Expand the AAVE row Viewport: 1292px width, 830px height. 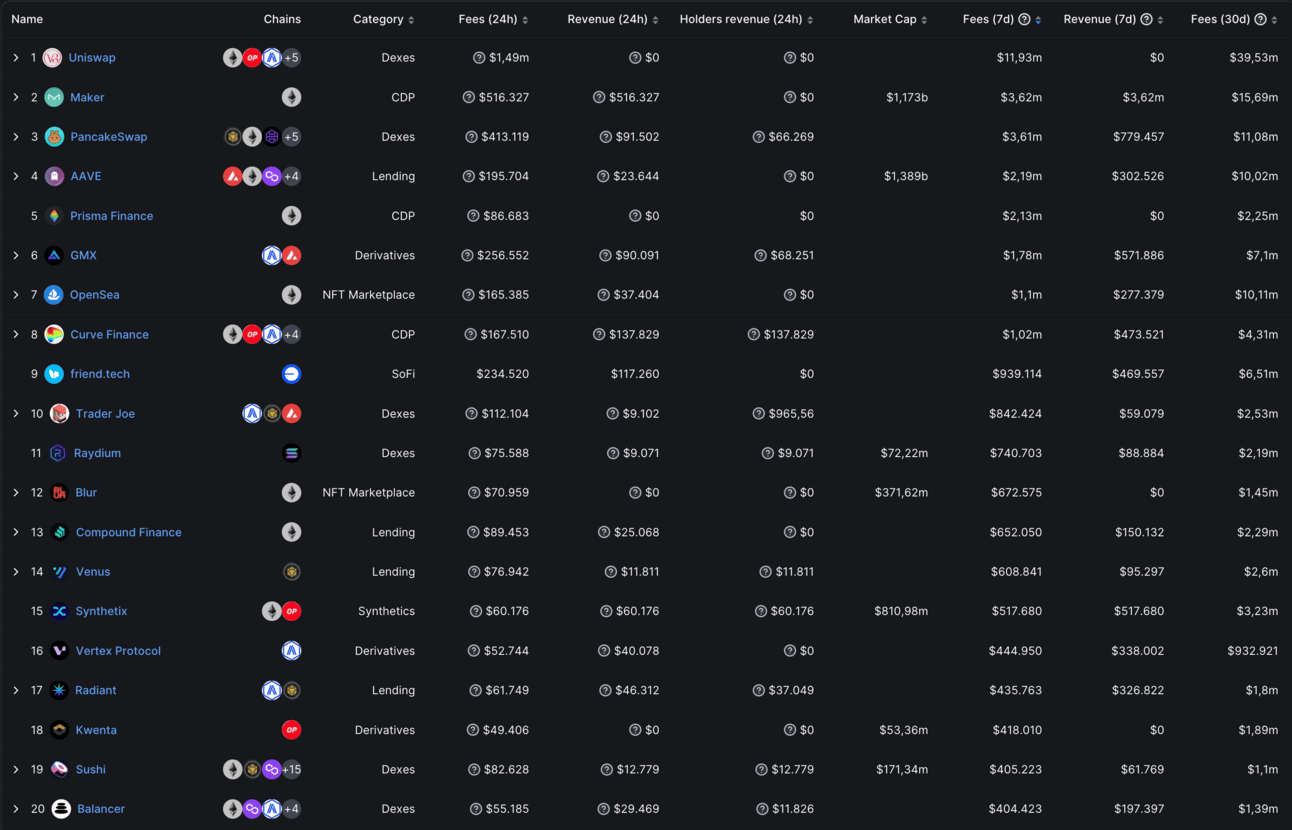click(16, 176)
